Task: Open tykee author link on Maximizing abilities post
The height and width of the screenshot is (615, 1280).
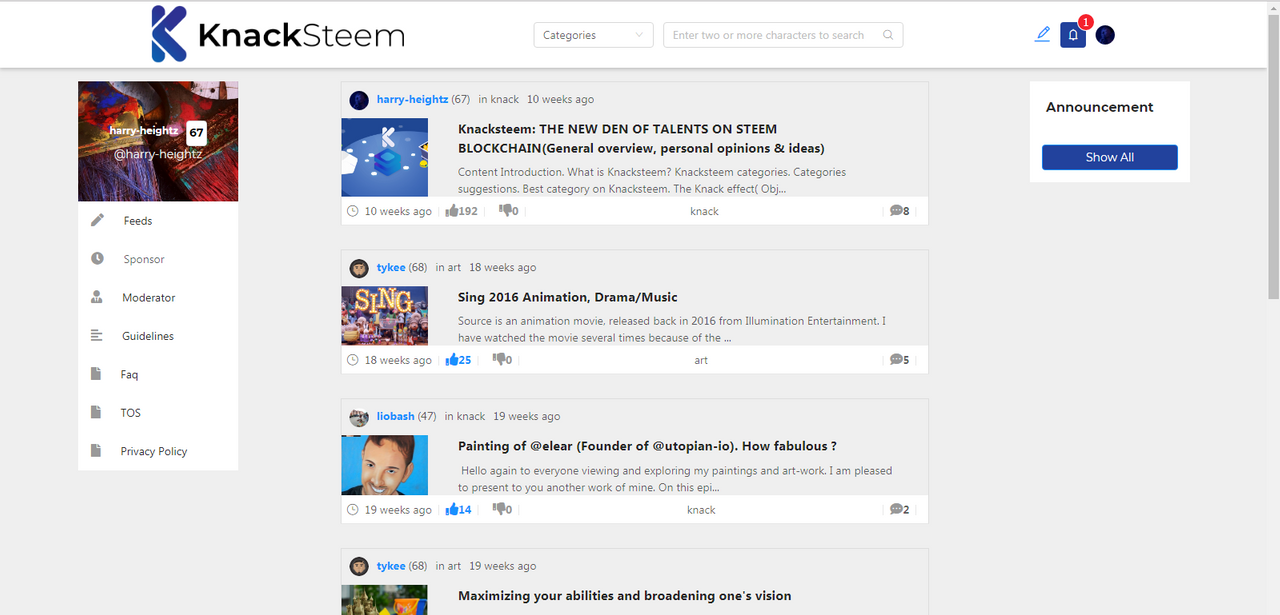Action: [391, 566]
